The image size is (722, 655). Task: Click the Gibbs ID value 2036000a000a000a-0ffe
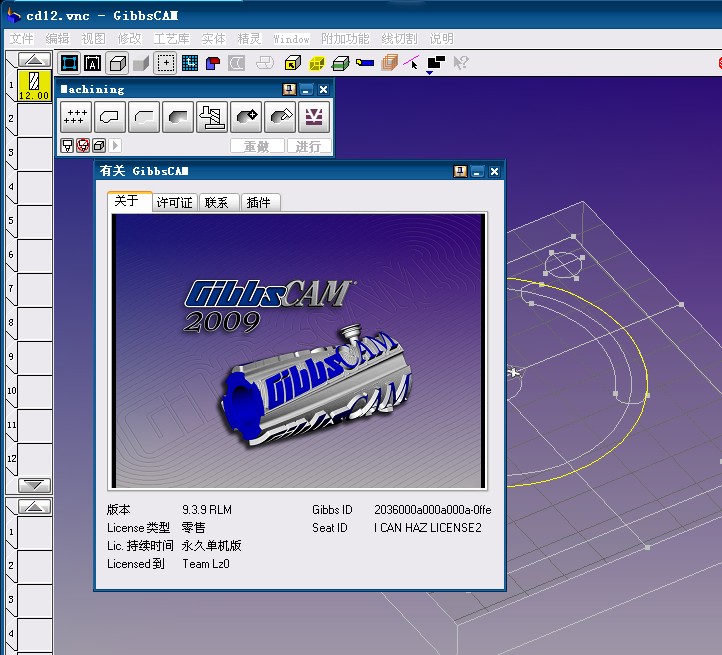(433, 510)
